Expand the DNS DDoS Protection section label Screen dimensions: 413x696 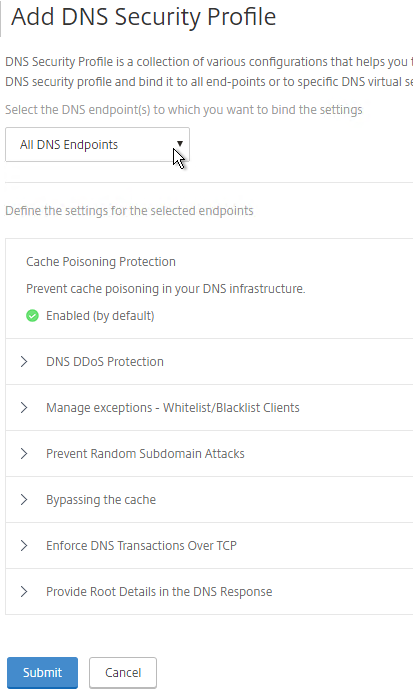[105, 361]
